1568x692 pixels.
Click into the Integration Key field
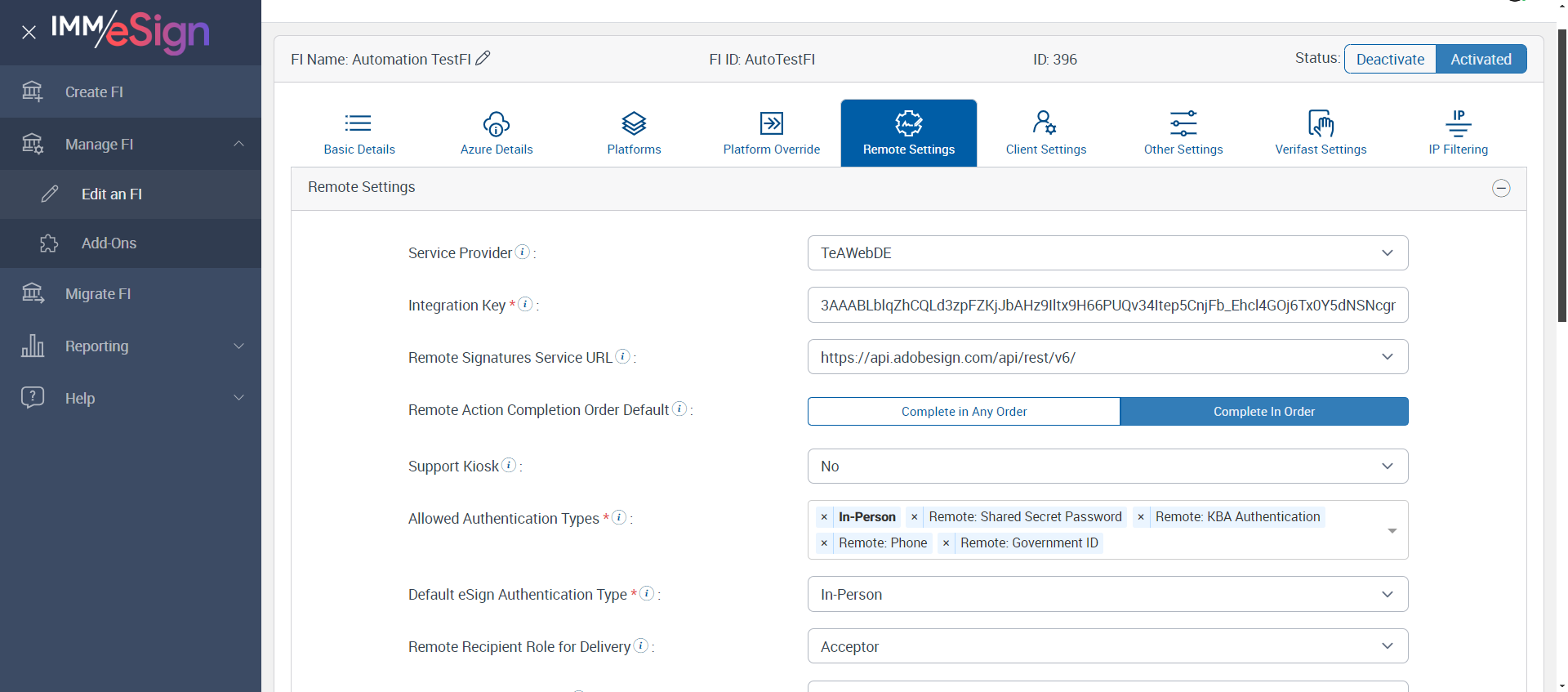[1107, 306]
